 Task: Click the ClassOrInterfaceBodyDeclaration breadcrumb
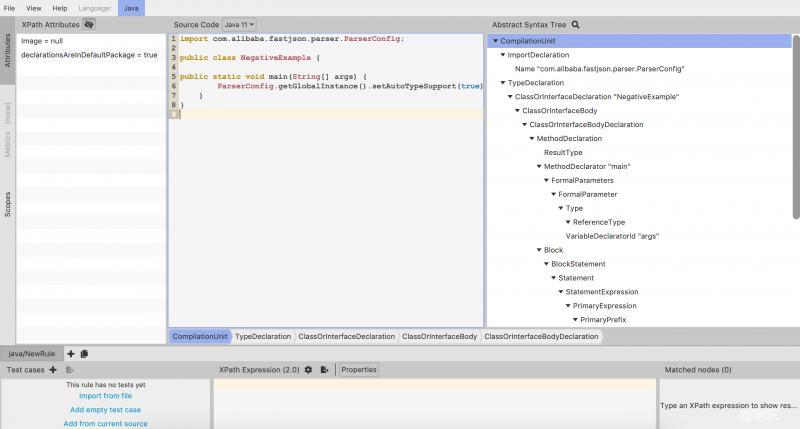[541, 337]
